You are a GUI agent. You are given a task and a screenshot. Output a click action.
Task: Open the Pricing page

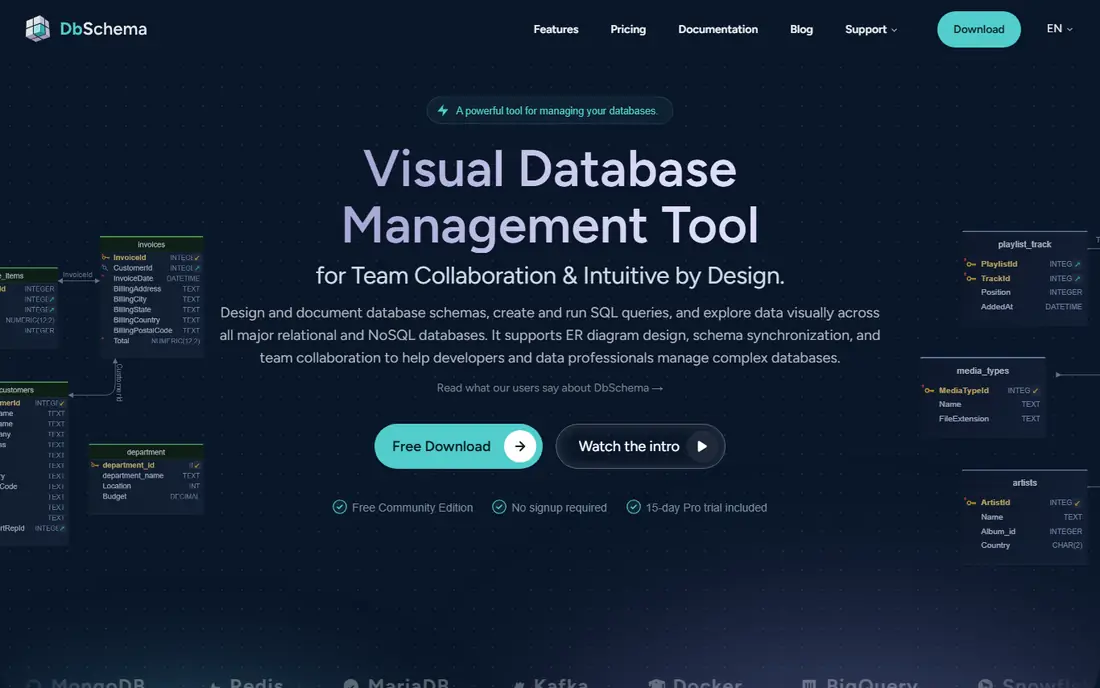628,29
